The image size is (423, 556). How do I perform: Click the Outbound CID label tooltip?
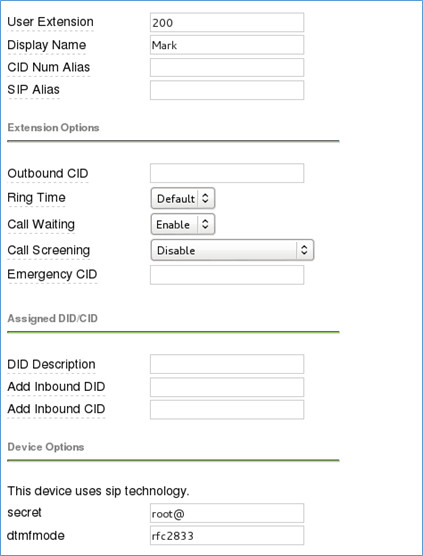[48, 173]
